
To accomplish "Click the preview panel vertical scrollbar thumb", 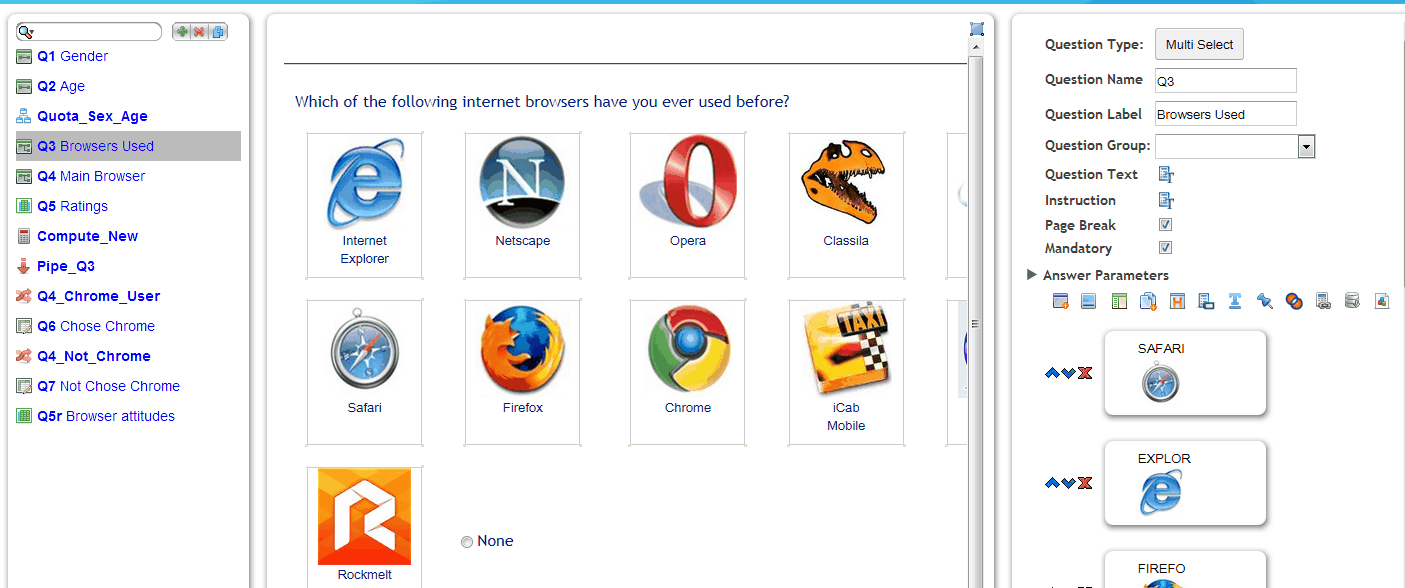I will coord(976,322).
